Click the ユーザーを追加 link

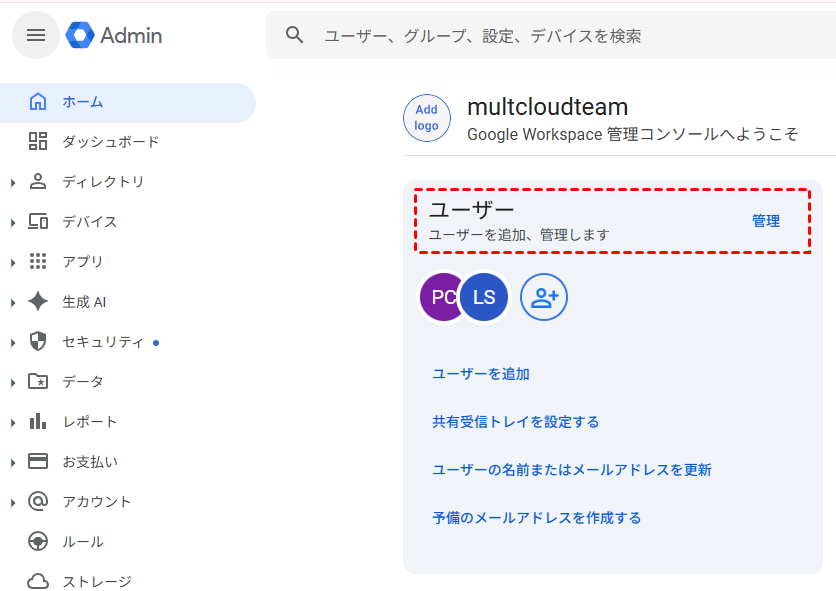click(481, 374)
